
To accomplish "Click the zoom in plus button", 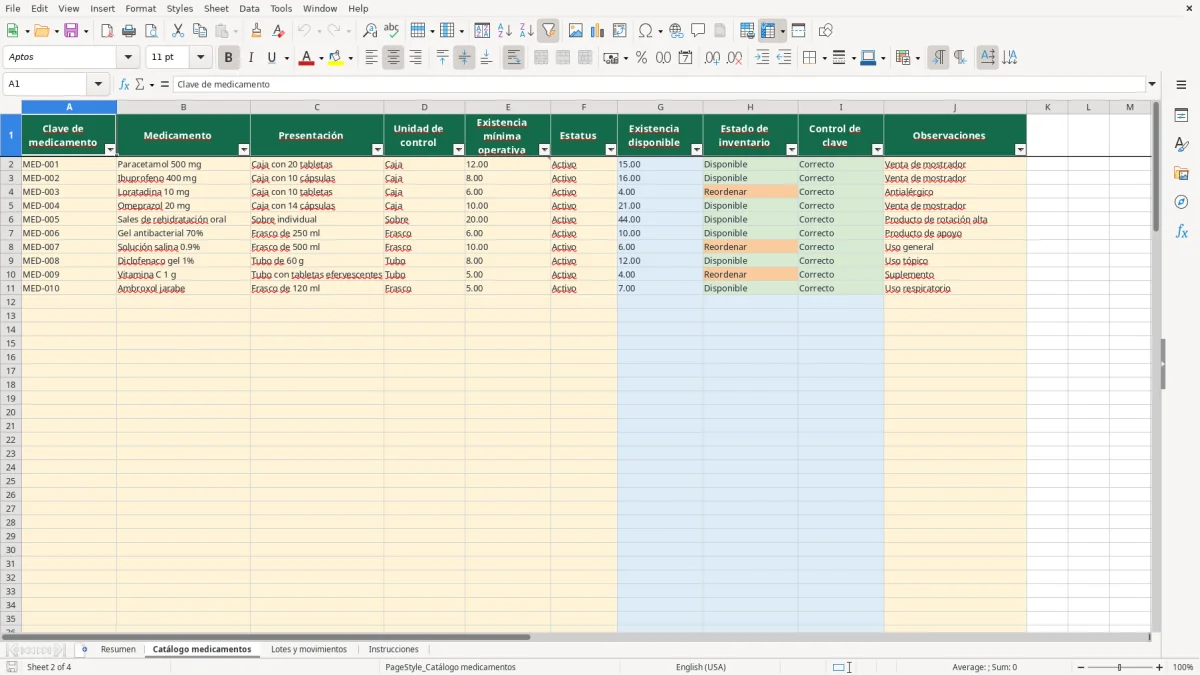I will [1159, 667].
